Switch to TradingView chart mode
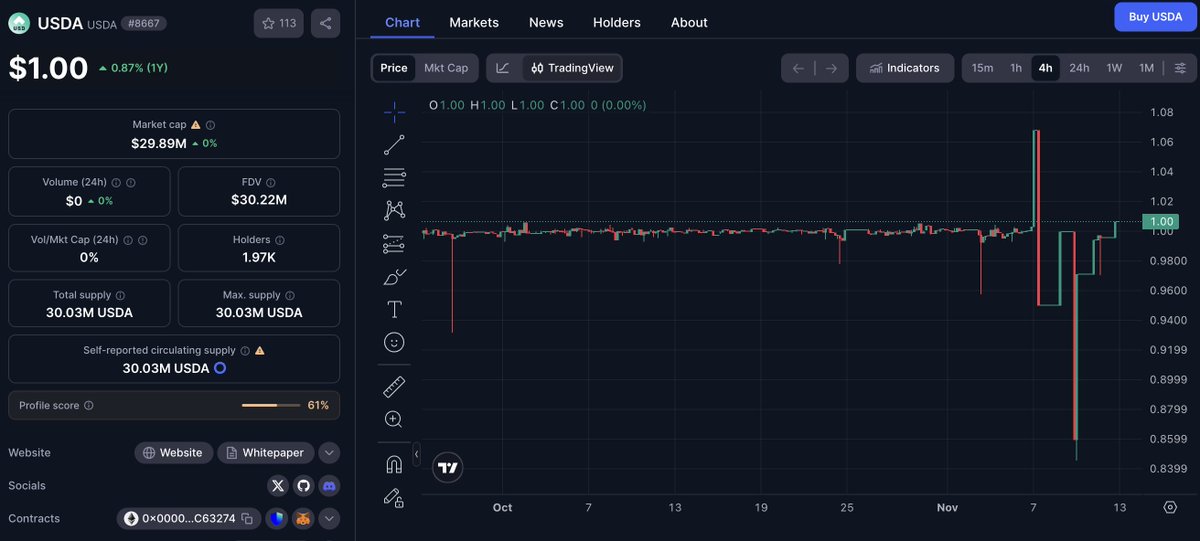Image resolution: width=1200 pixels, height=541 pixels. (572, 68)
